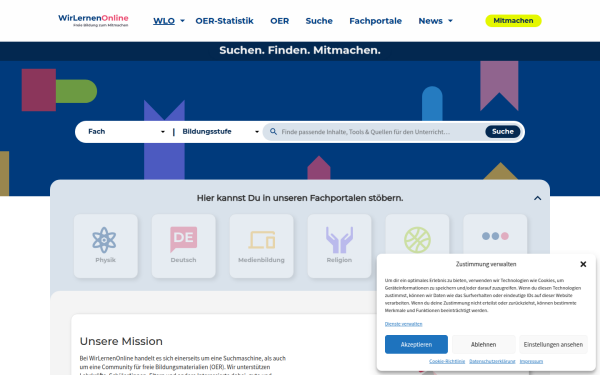Click the Unsere Mission heading
The height and width of the screenshot is (375, 600).
pos(121,341)
